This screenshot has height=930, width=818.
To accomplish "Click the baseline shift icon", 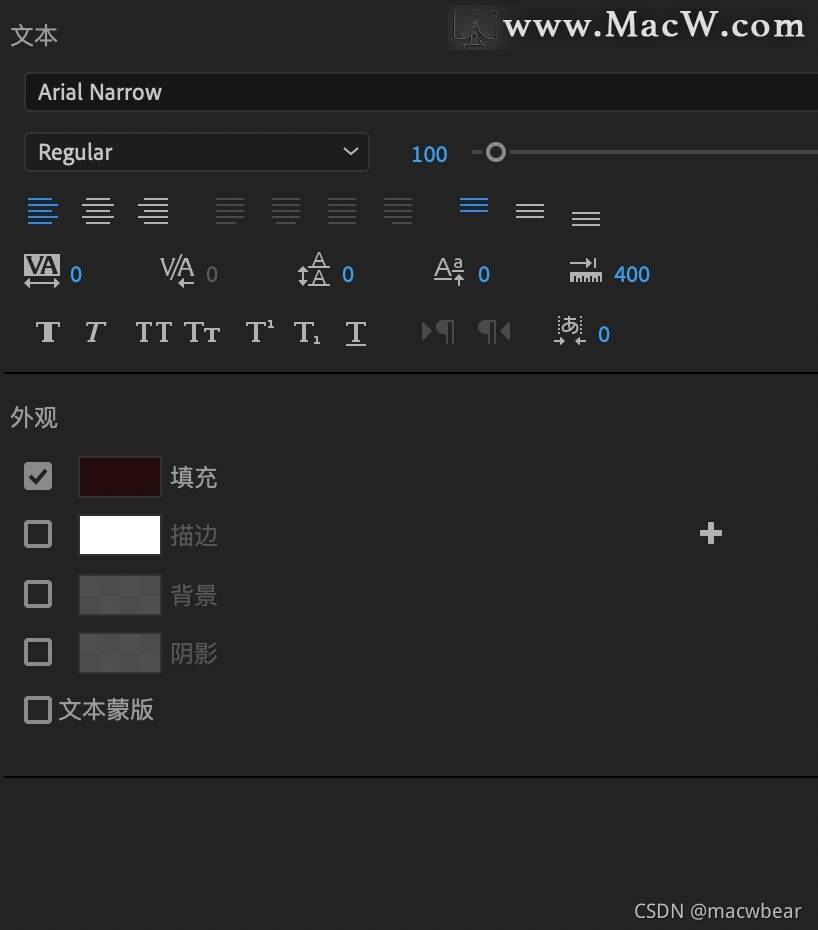I will (x=449, y=271).
